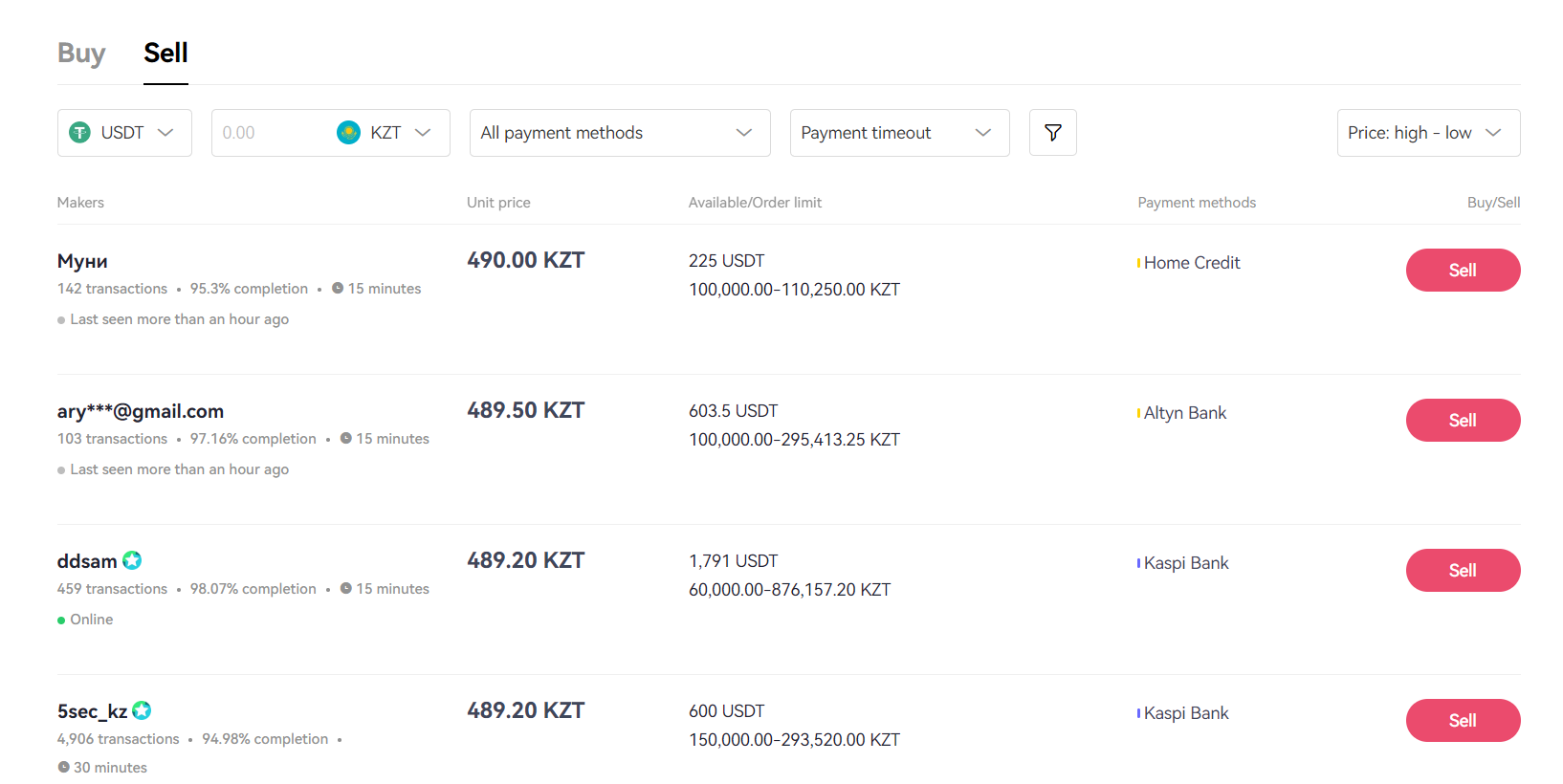Click the Makers column header
The width and height of the screenshot is (1563, 784).
pos(80,203)
